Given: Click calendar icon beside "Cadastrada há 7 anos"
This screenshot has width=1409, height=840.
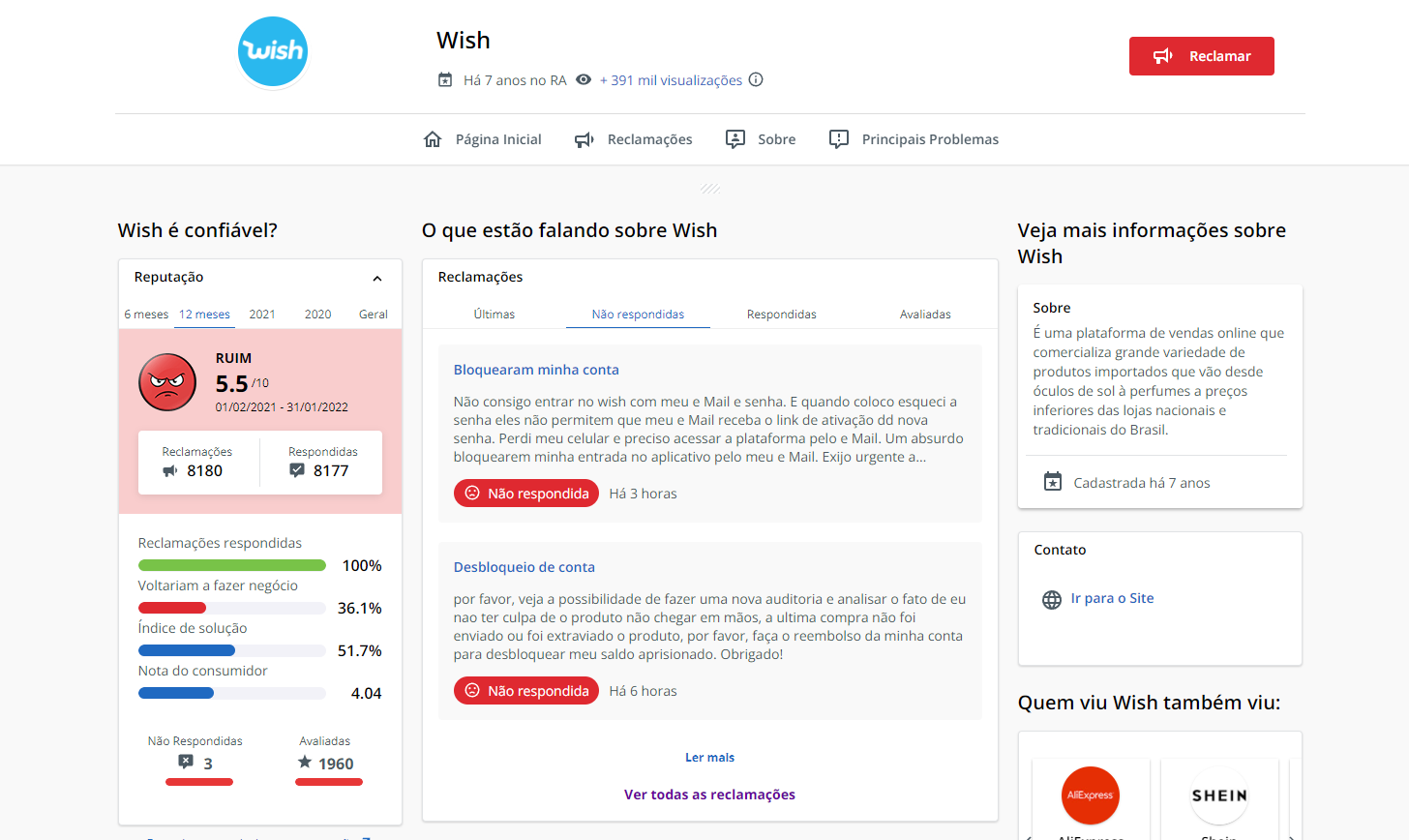Looking at the screenshot, I should click(x=1053, y=482).
